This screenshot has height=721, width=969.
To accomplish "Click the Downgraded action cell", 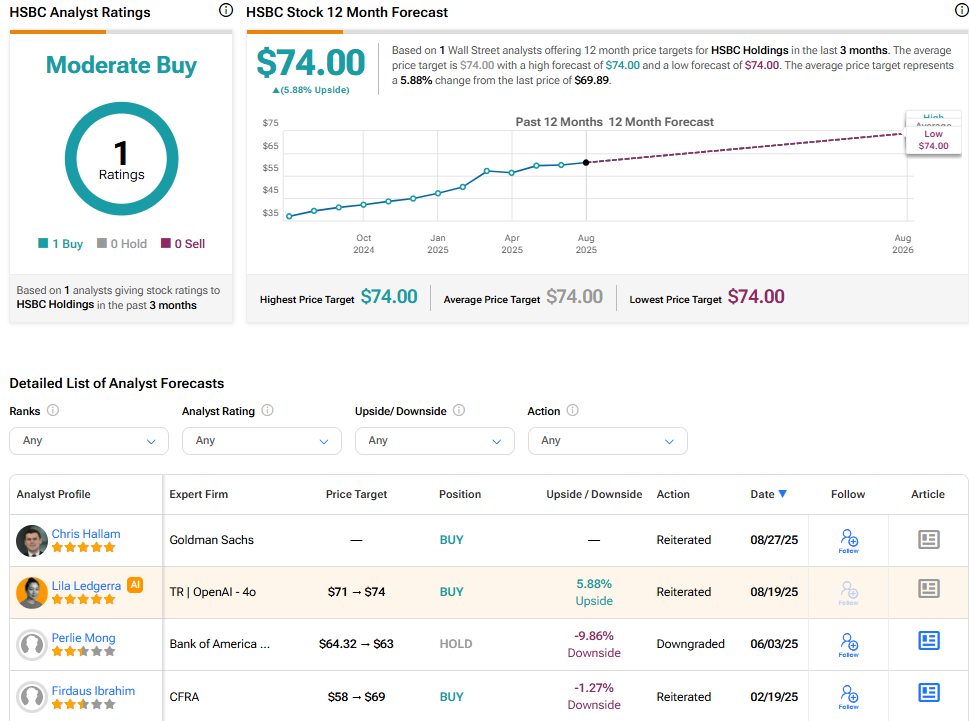I will pyautogui.click(x=690, y=644).
